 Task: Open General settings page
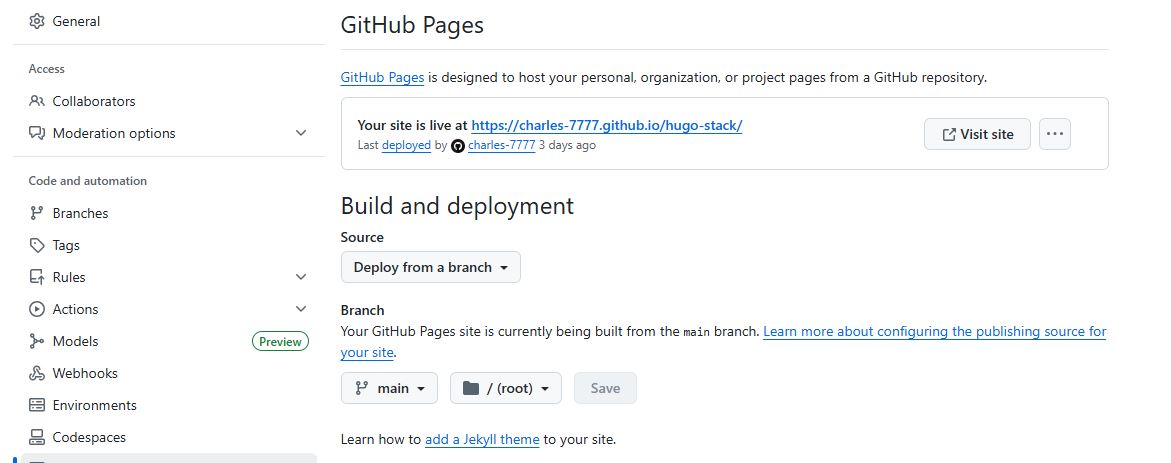76,21
